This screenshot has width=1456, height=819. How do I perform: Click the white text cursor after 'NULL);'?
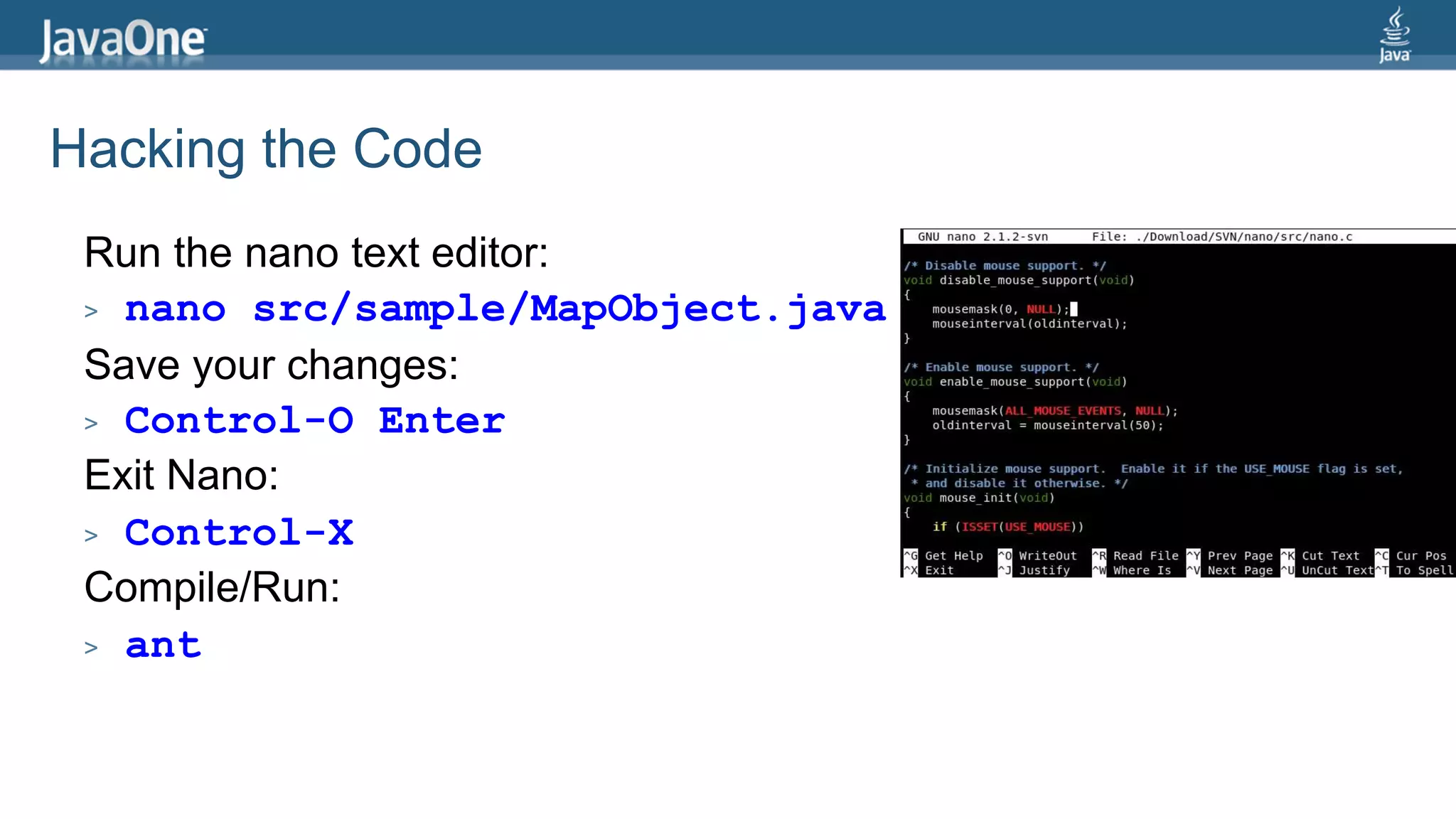[1074, 309]
